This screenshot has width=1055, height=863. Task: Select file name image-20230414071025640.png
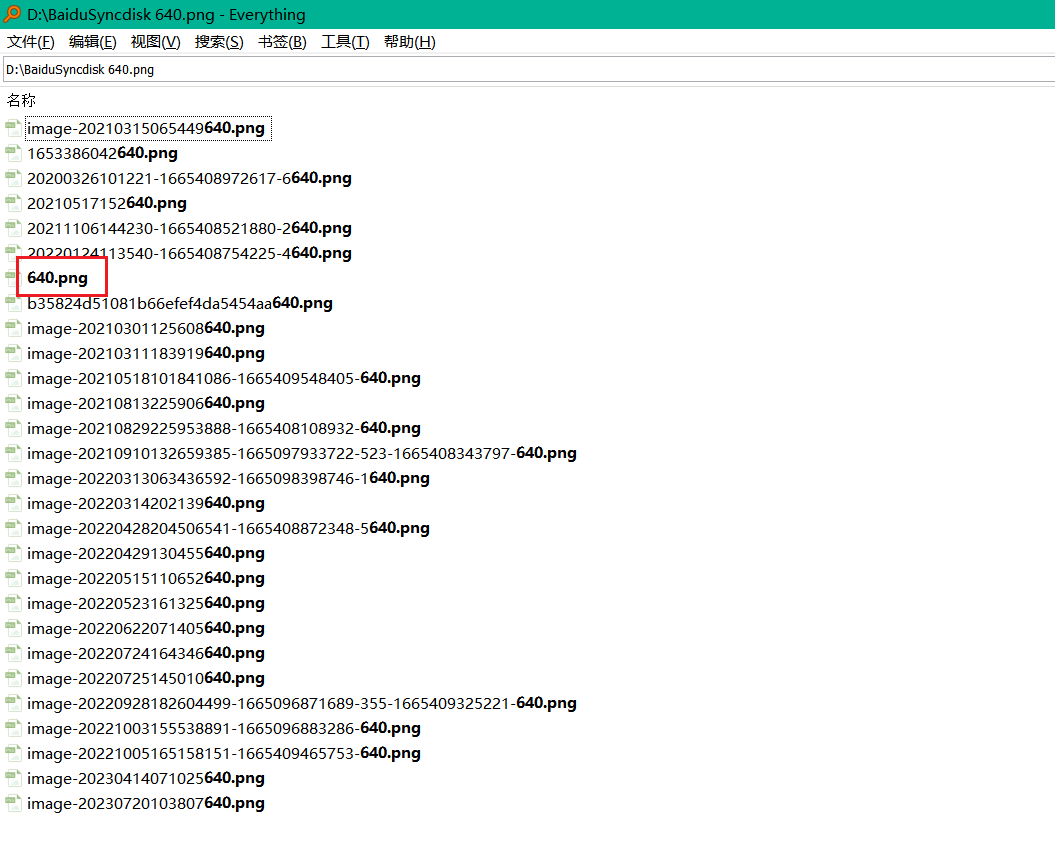click(x=146, y=778)
